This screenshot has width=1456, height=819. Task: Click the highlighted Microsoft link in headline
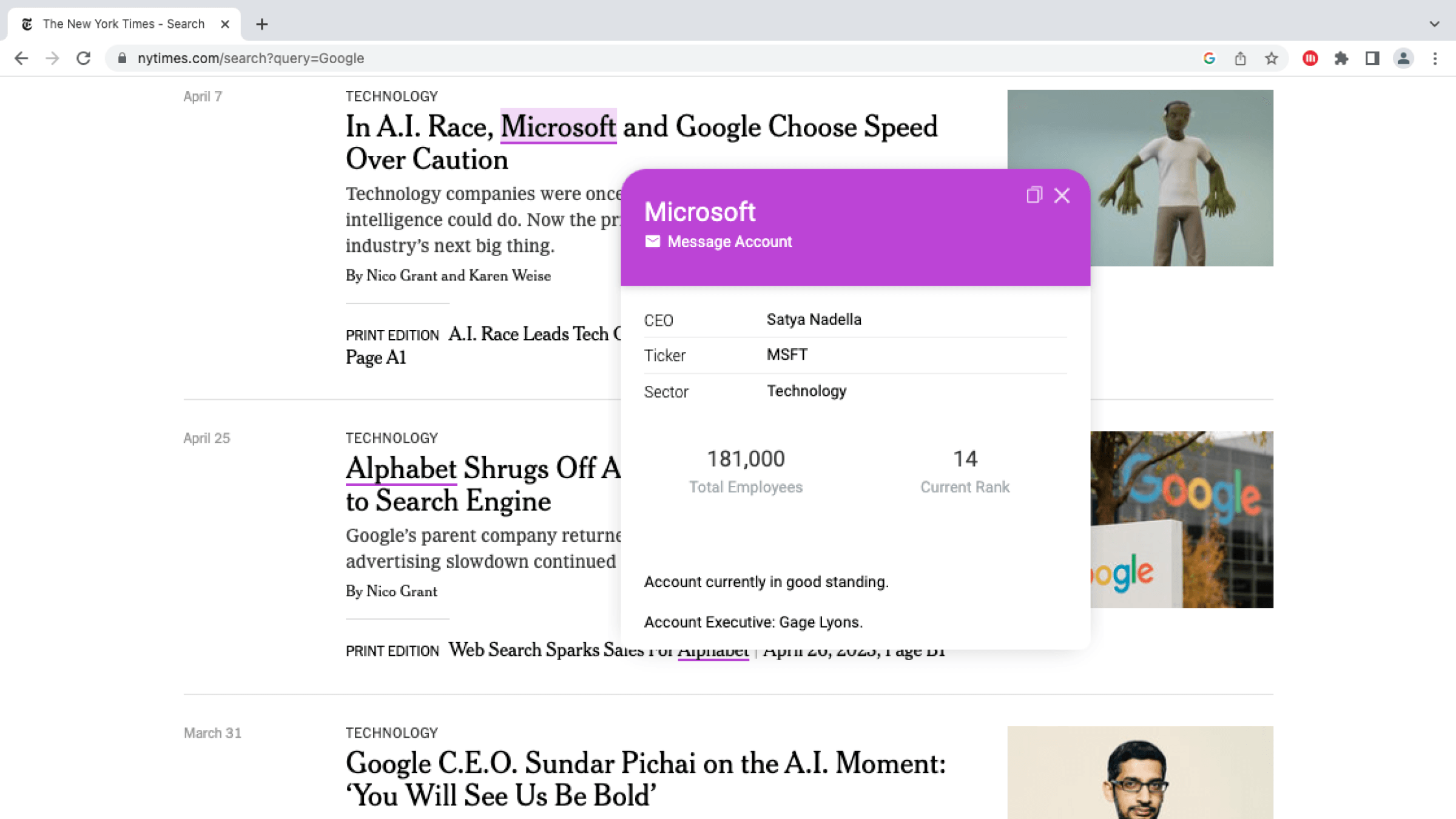[558, 126]
